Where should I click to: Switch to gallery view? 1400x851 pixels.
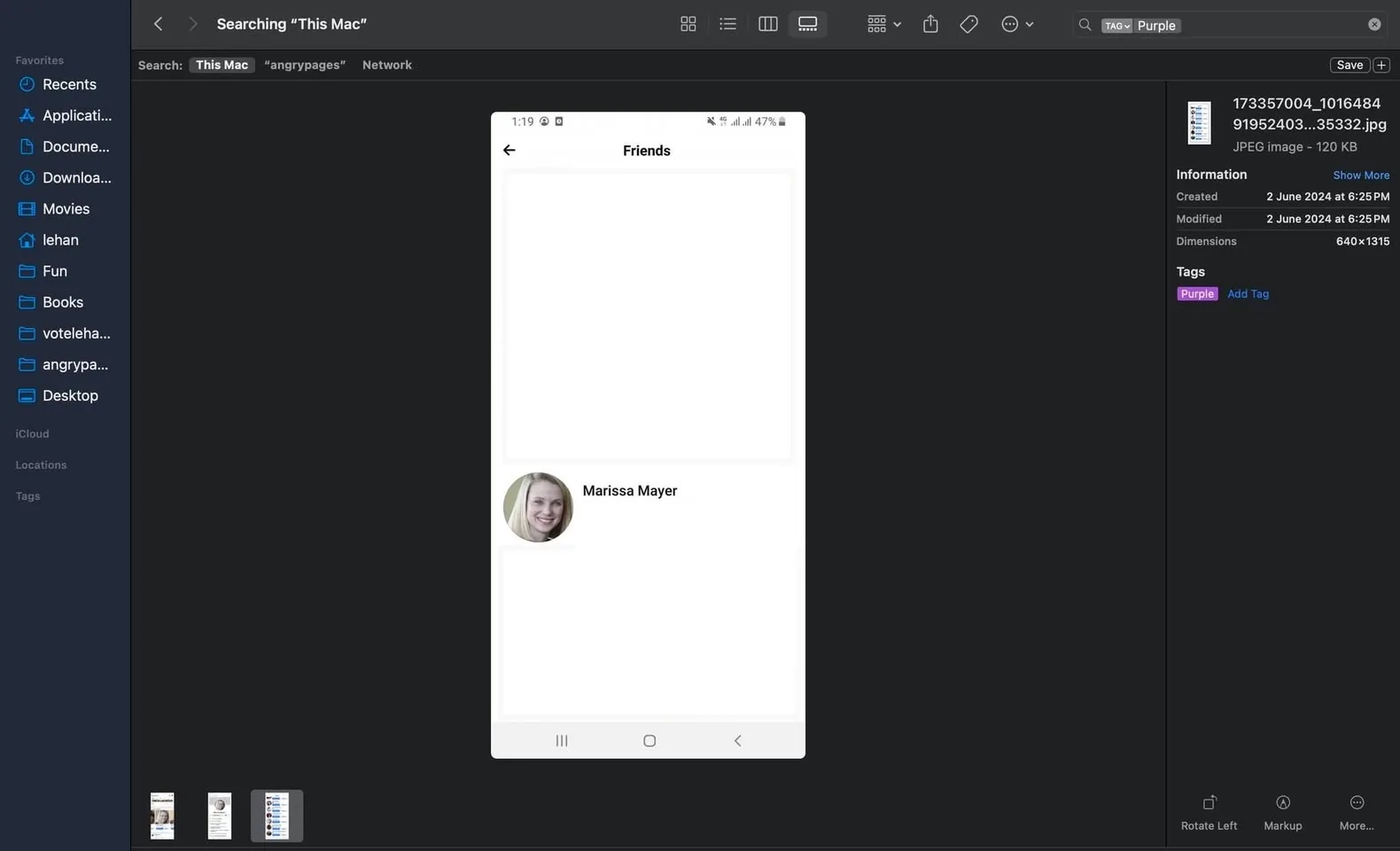pyautogui.click(x=808, y=24)
